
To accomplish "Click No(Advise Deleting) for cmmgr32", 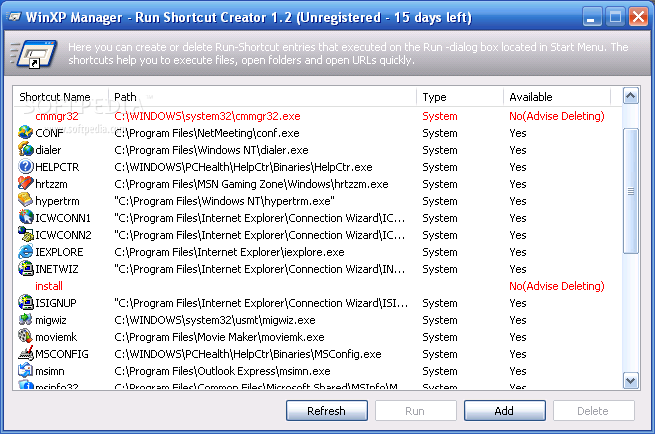I will point(557,116).
